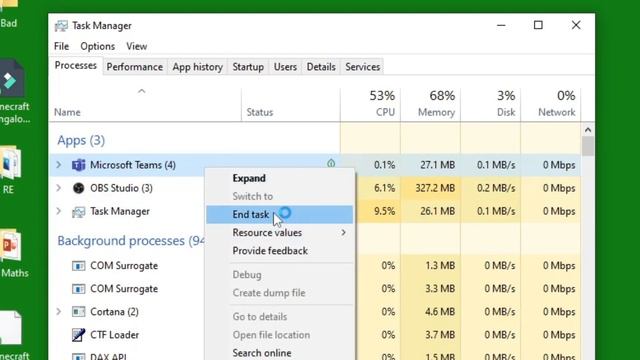Viewport: 640px width, 360px height.
Task: Expand the Cortana process group
Action: [59, 312]
